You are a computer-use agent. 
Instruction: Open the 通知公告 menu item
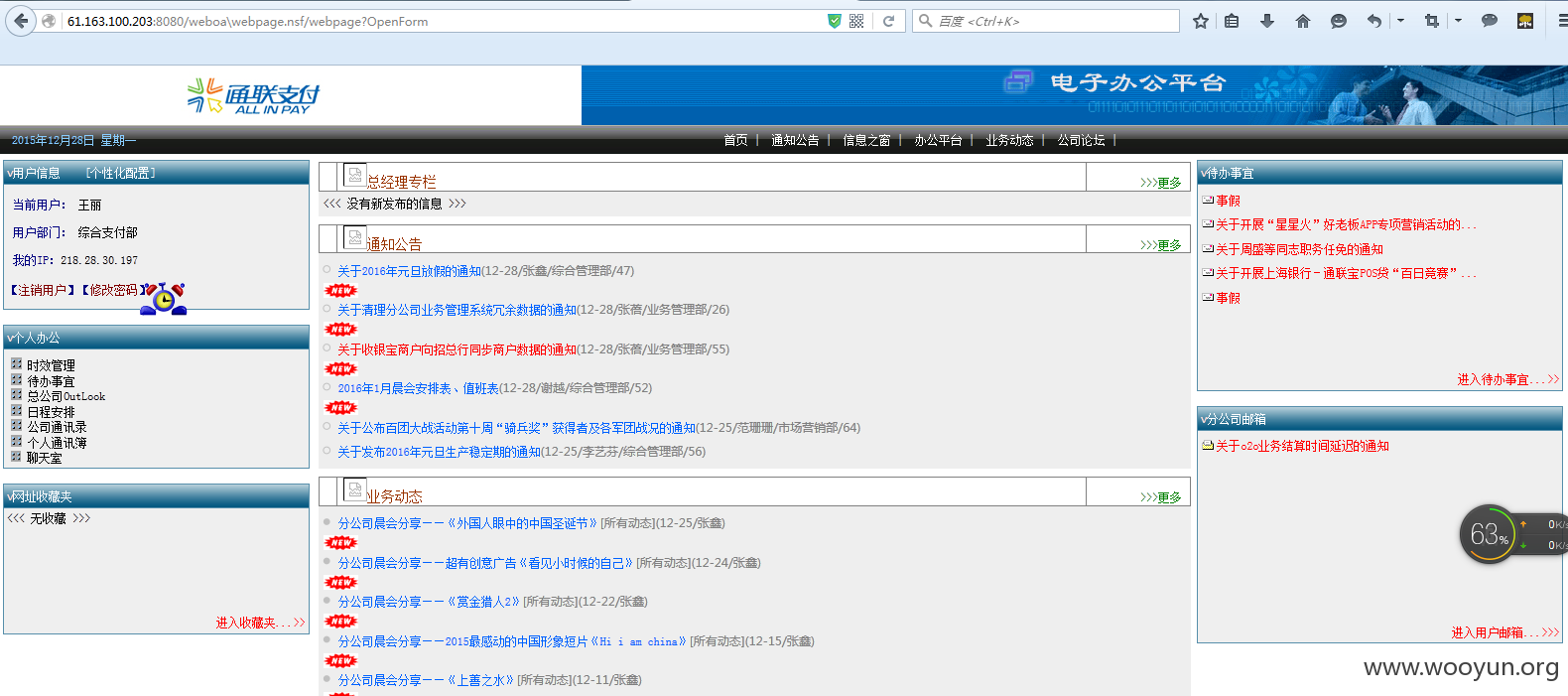click(x=795, y=140)
